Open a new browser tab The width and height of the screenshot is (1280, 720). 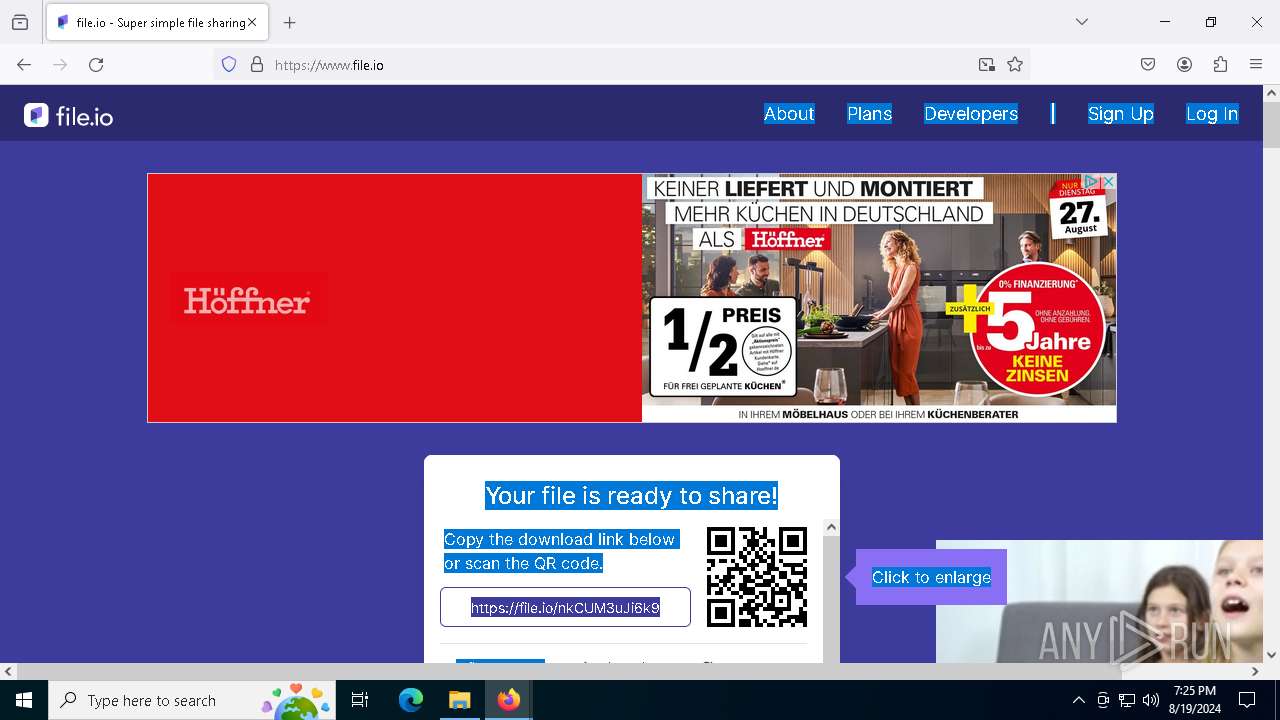[290, 22]
